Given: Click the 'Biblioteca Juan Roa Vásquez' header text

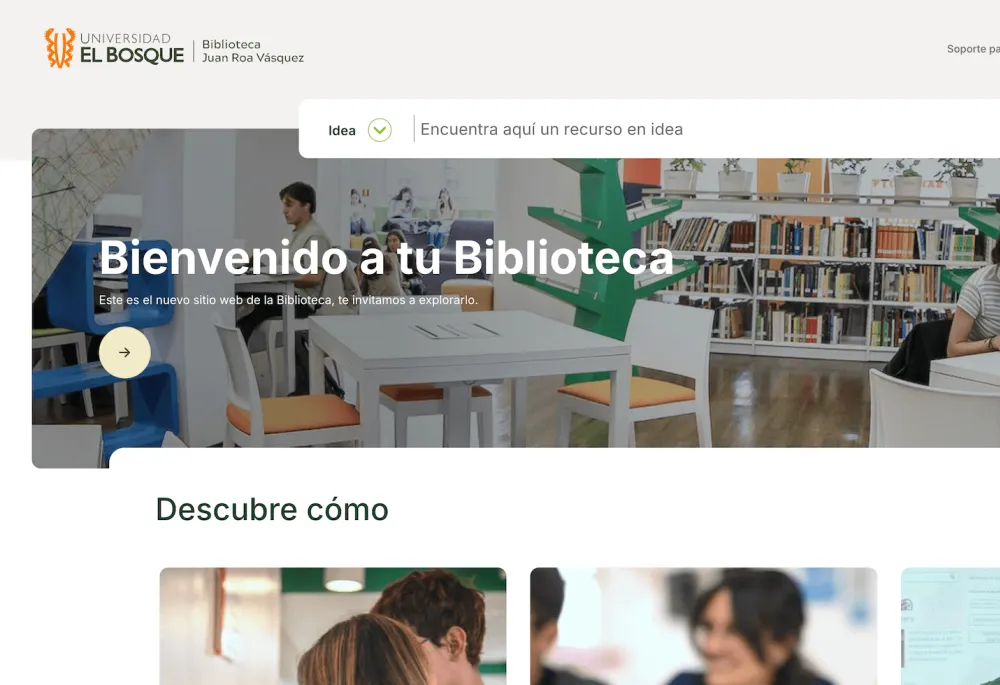Looking at the screenshot, I should 253,51.
